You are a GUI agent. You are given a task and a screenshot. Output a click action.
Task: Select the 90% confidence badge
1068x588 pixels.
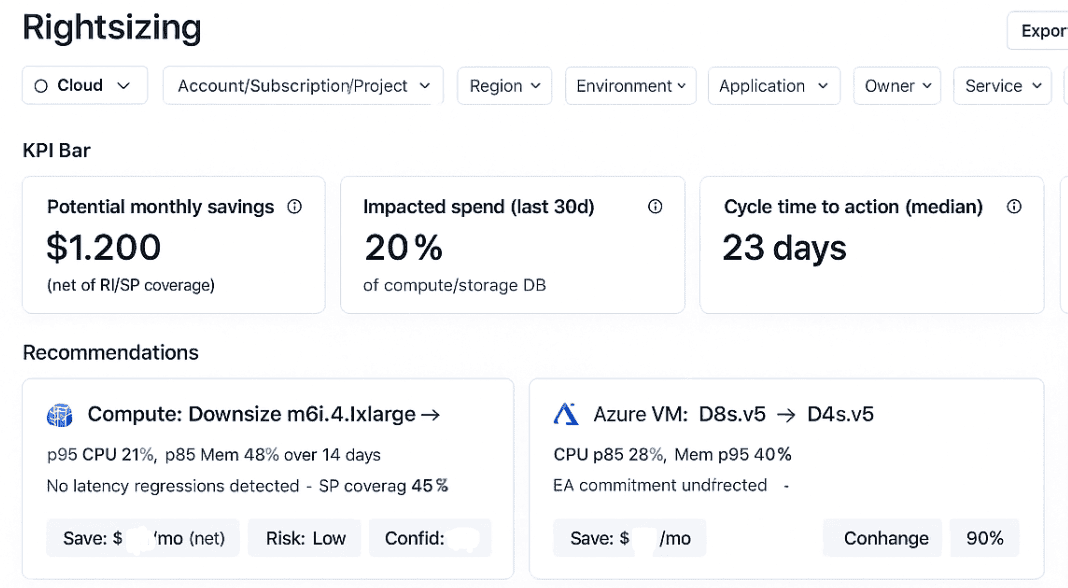click(x=985, y=537)
